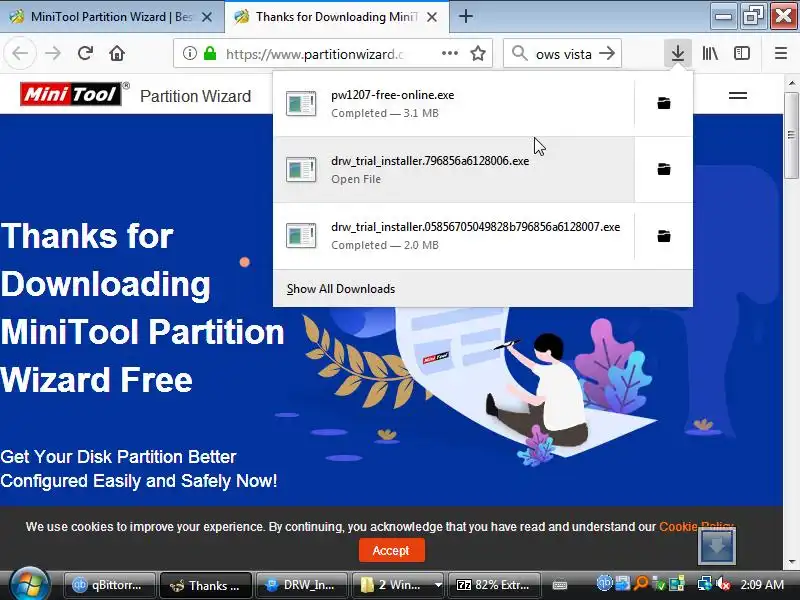This screenshot has height=600, width=800.
Task: Open the Windows Start orb
Action: pyautogui.click(x=30, y=585)
